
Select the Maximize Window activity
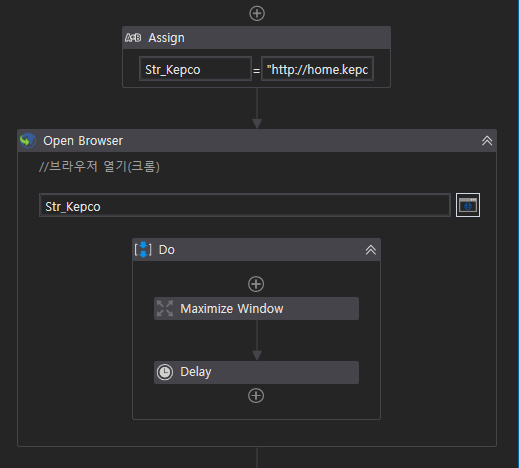(x=256, y=309)
